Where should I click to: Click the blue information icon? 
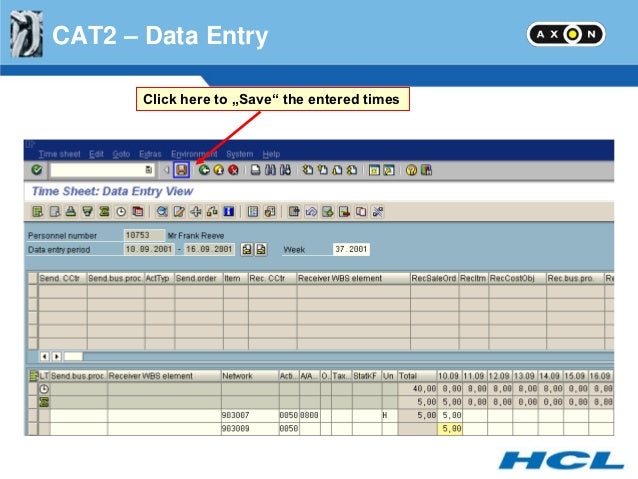tap(229, 212)
